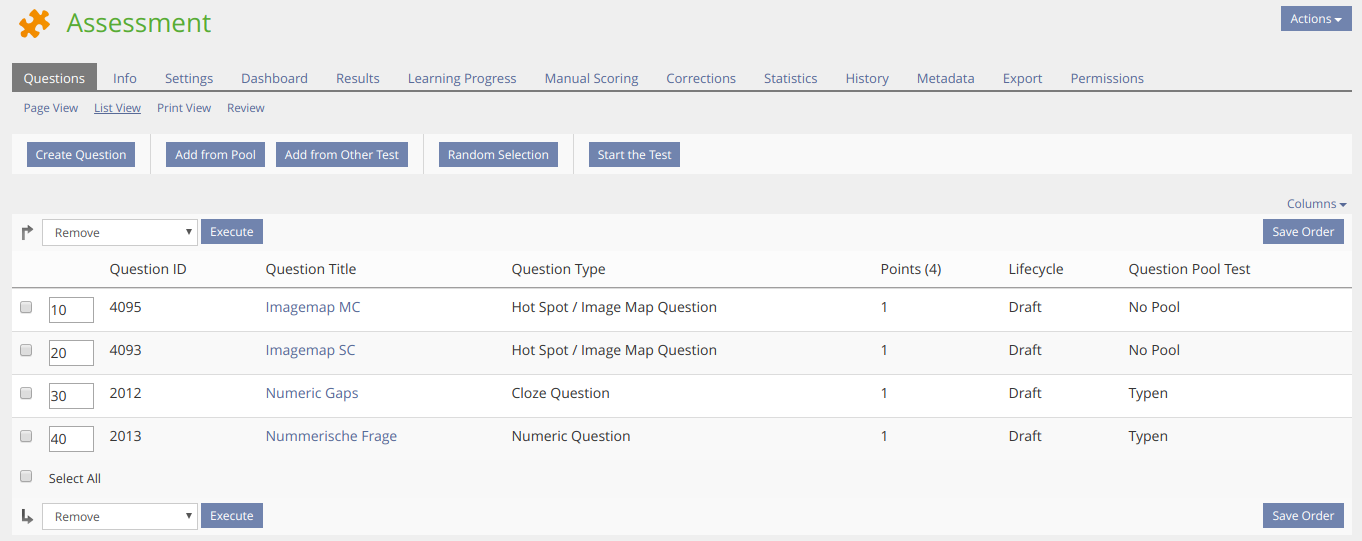
Task: Tick the checkbox for Imagemap MC question
Action: pyautogui.click(x=27, y=308)
